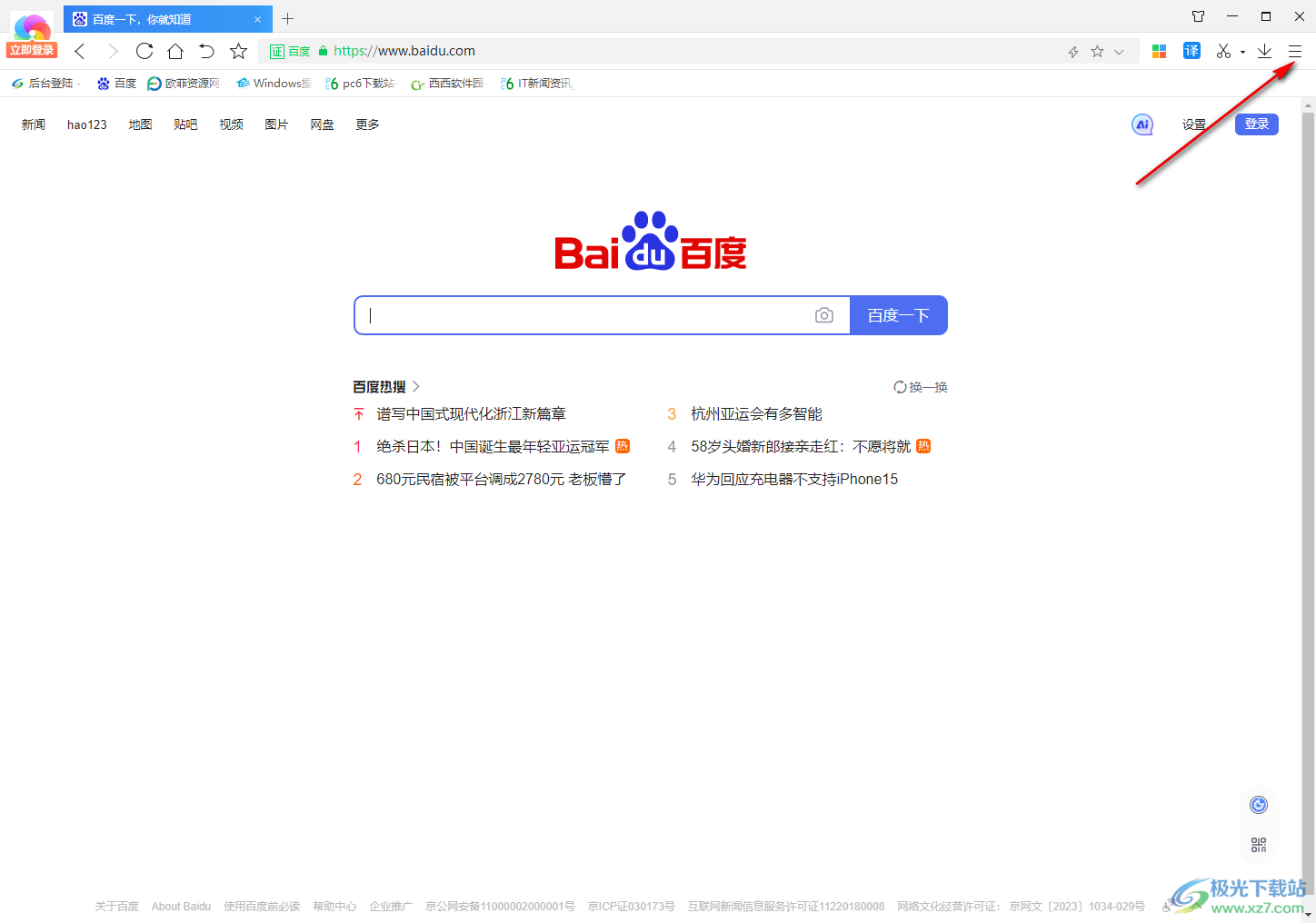1316x923 pixels.
Task: Open the 欧菲资源网 bookmark
Action: tap(184, 83)
